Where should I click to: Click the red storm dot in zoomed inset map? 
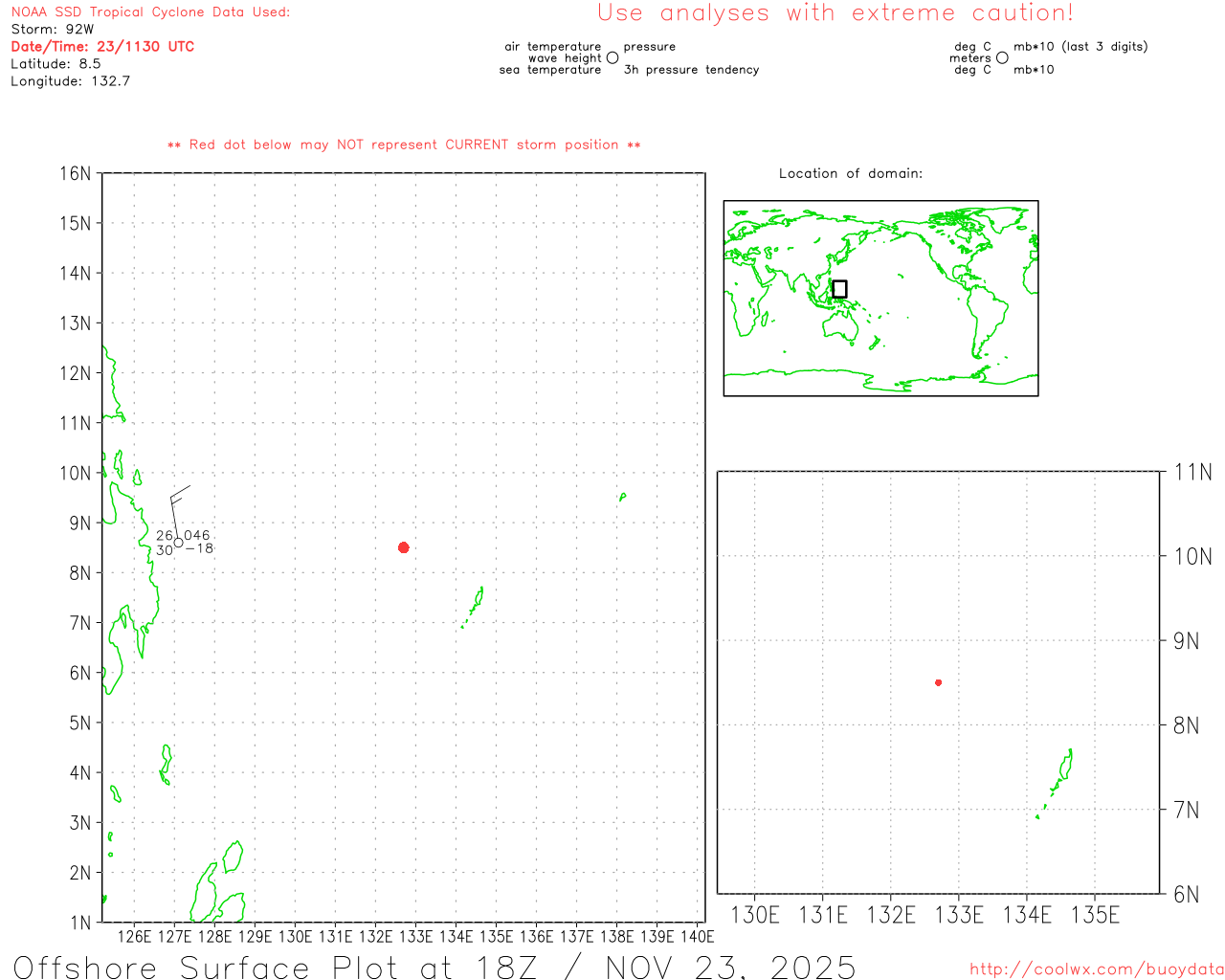(x=938, y=682)
